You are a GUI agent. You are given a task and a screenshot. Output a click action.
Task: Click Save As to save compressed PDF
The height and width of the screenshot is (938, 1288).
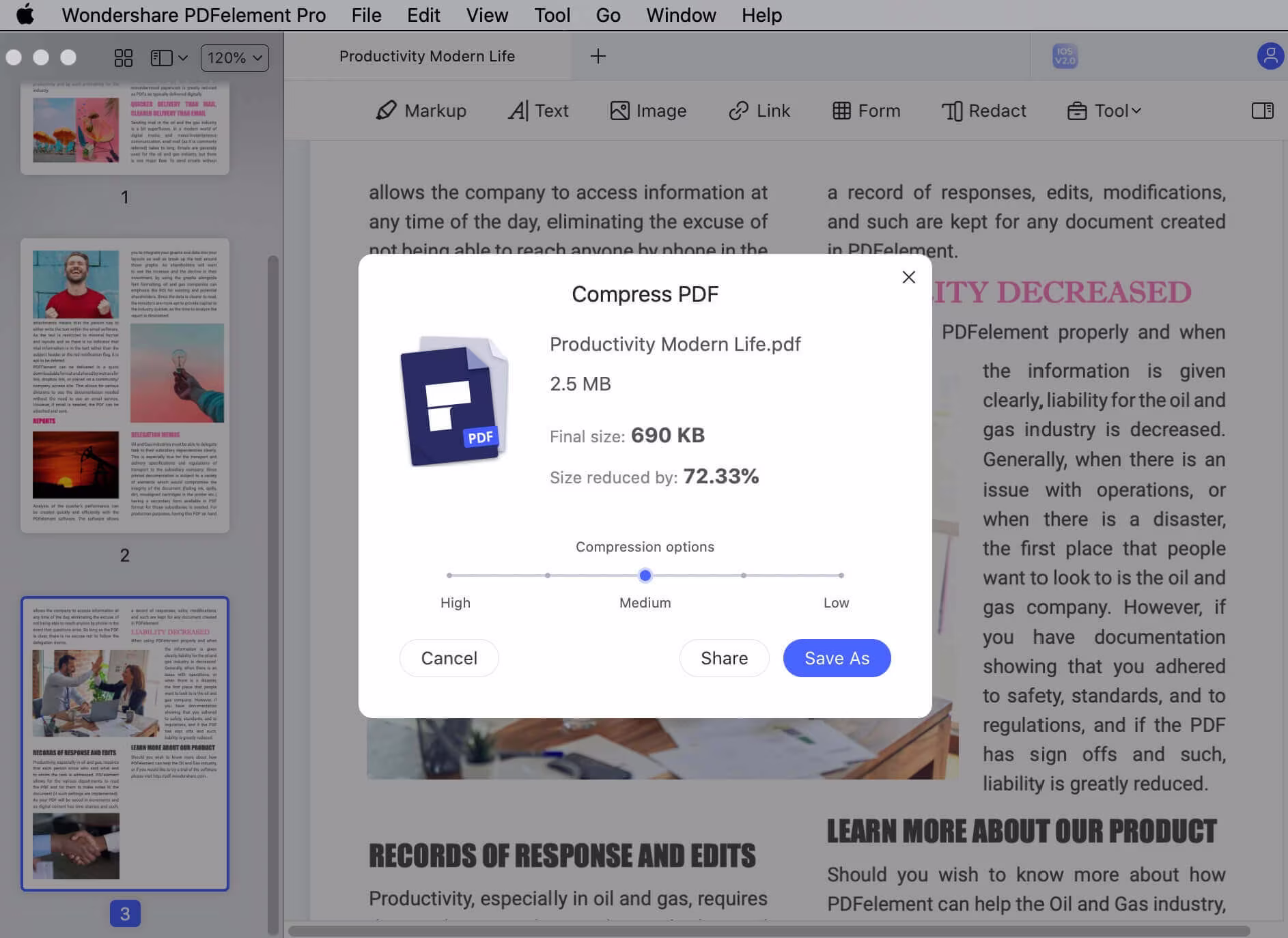[837, 658]
